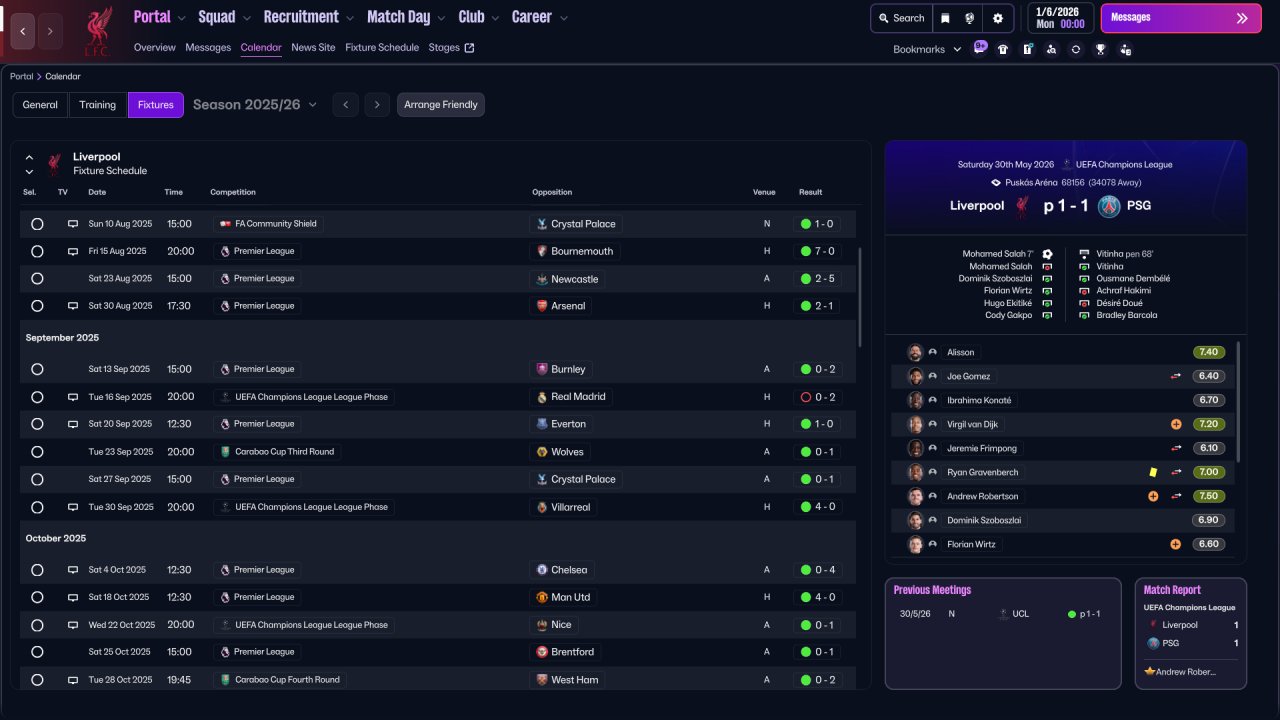The image size is (1280, 720).
Task: Click the substitution arrows icon beside Joe Gomez
Action: click(1176, 376)
